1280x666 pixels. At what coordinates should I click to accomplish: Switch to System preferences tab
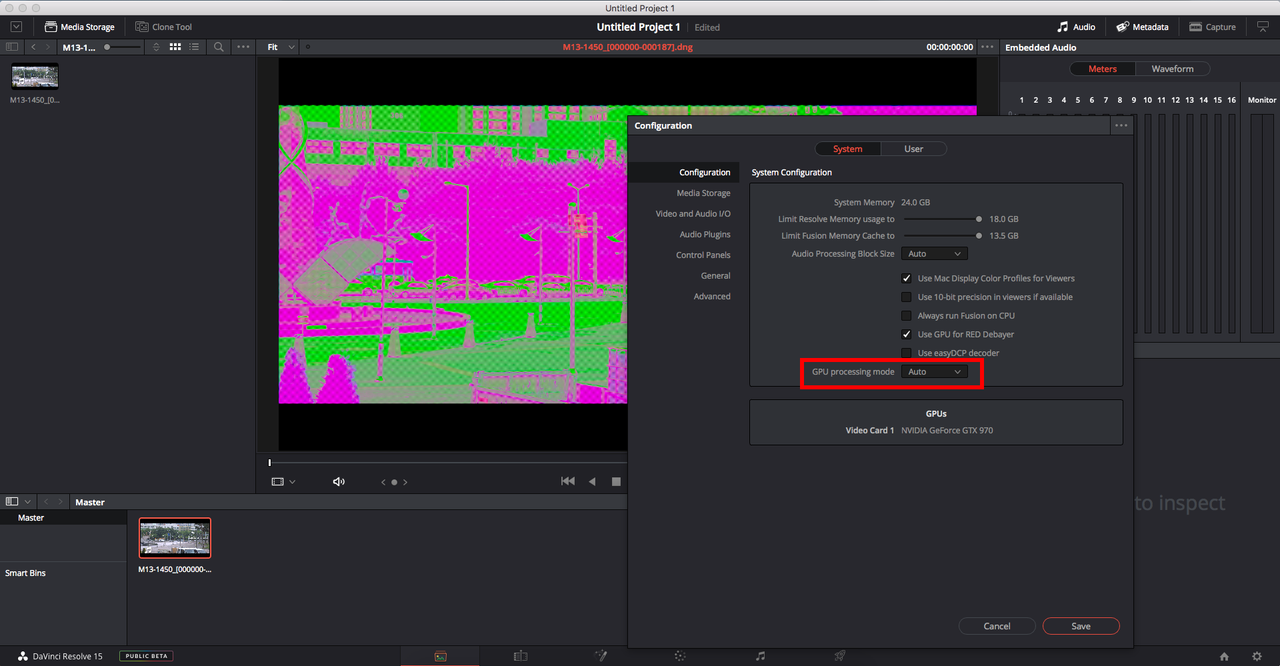[x=848, y=149]
